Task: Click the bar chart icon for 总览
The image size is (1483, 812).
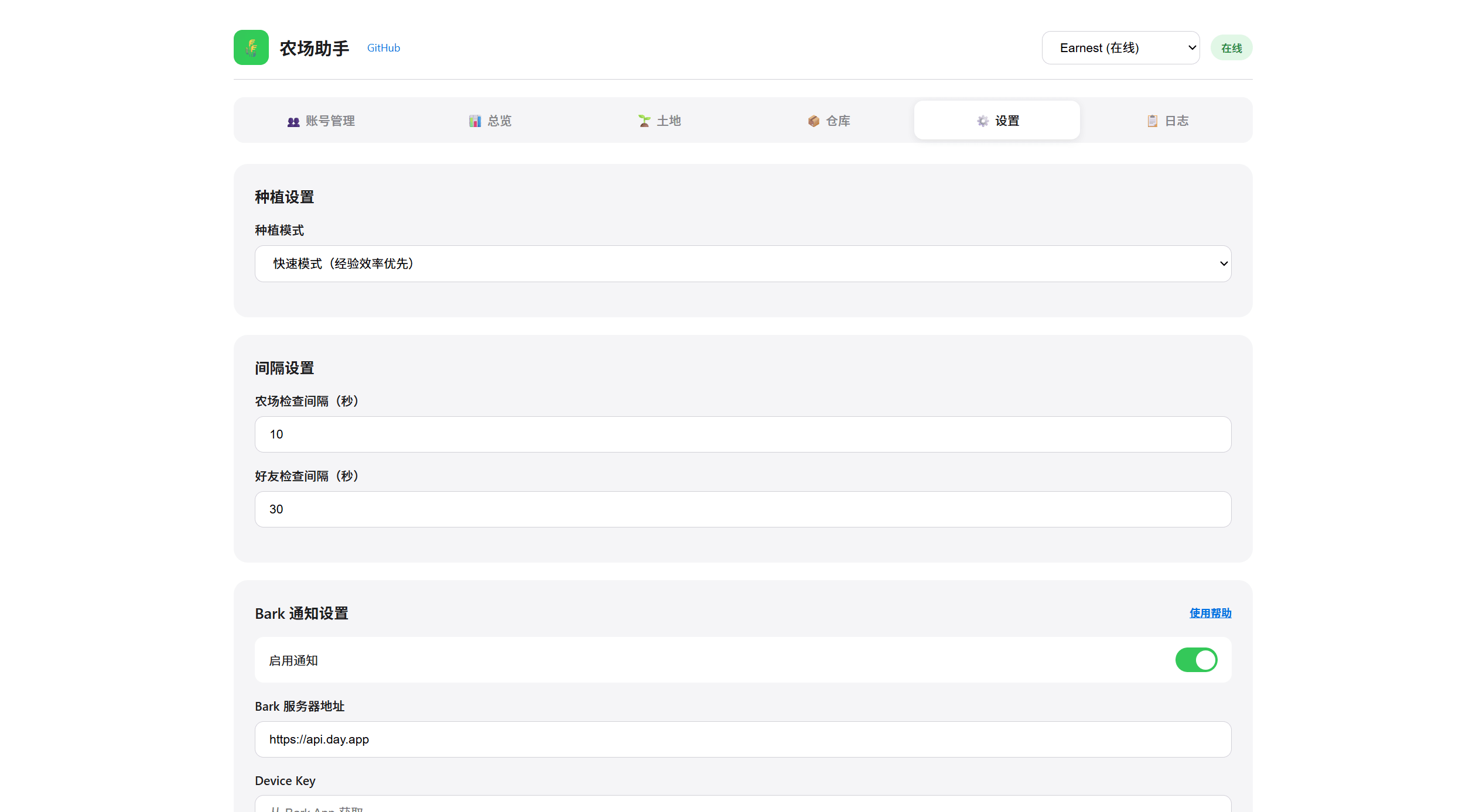Action: point(474,121)
